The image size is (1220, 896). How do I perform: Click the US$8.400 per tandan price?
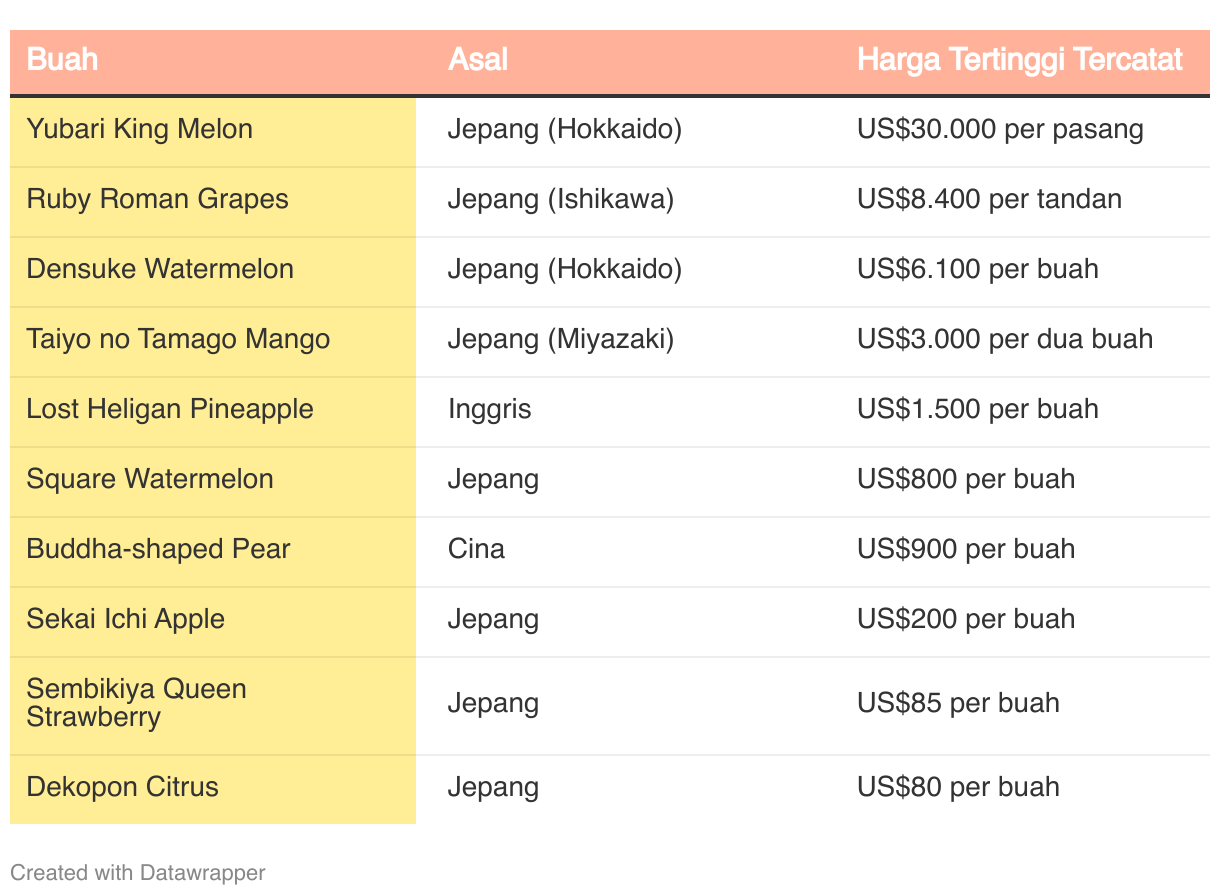click(x=989, y=200)
